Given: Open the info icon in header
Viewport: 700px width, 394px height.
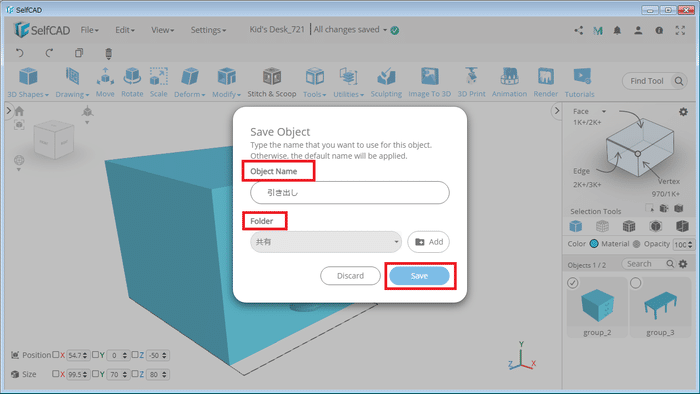Looking at the screenshot, I should coord(659,30).
